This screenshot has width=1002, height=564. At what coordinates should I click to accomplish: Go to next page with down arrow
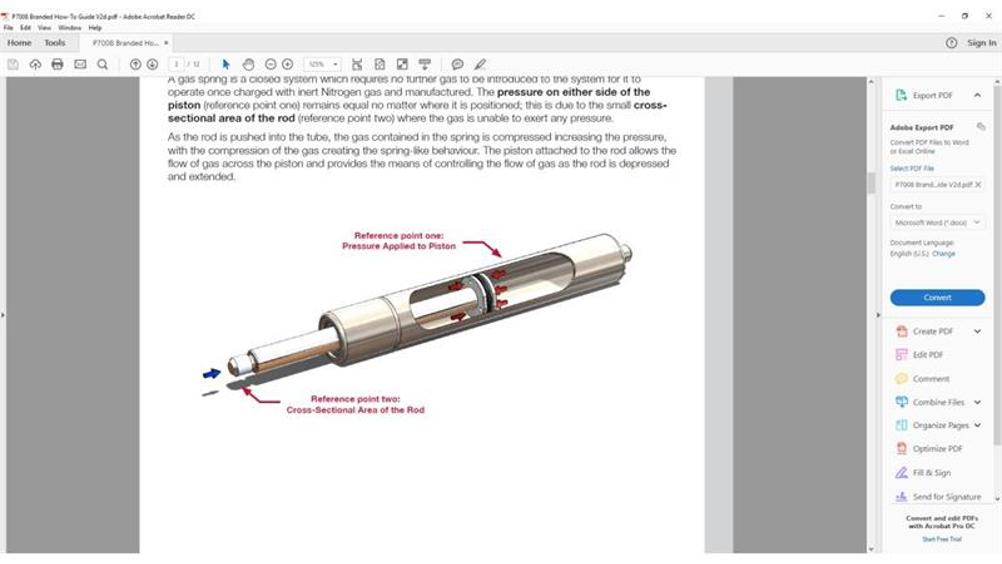click(x=152, y=65)
